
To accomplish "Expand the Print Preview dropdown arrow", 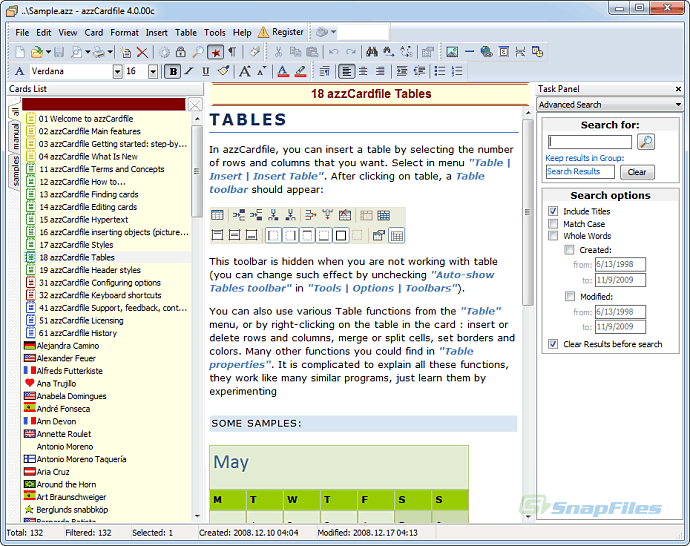I will point(88,52).
